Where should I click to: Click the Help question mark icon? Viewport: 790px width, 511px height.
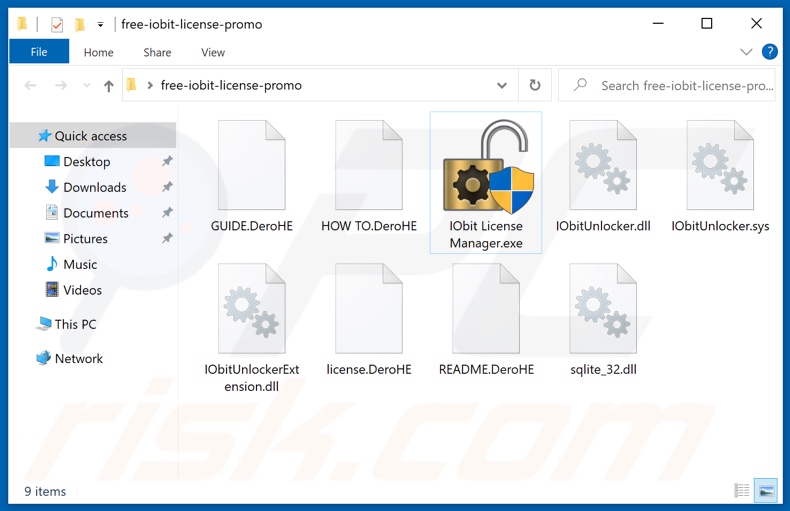point(769,52)
